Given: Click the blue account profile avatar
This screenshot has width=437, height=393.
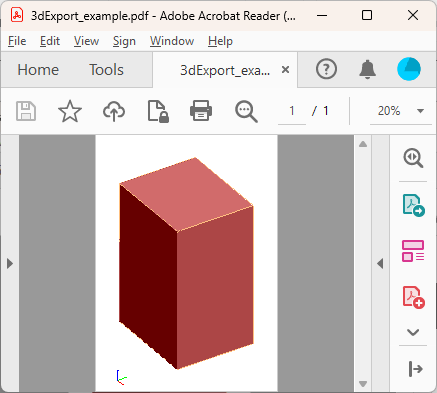Looking at the screenshot, I should (x=409, y=69).
